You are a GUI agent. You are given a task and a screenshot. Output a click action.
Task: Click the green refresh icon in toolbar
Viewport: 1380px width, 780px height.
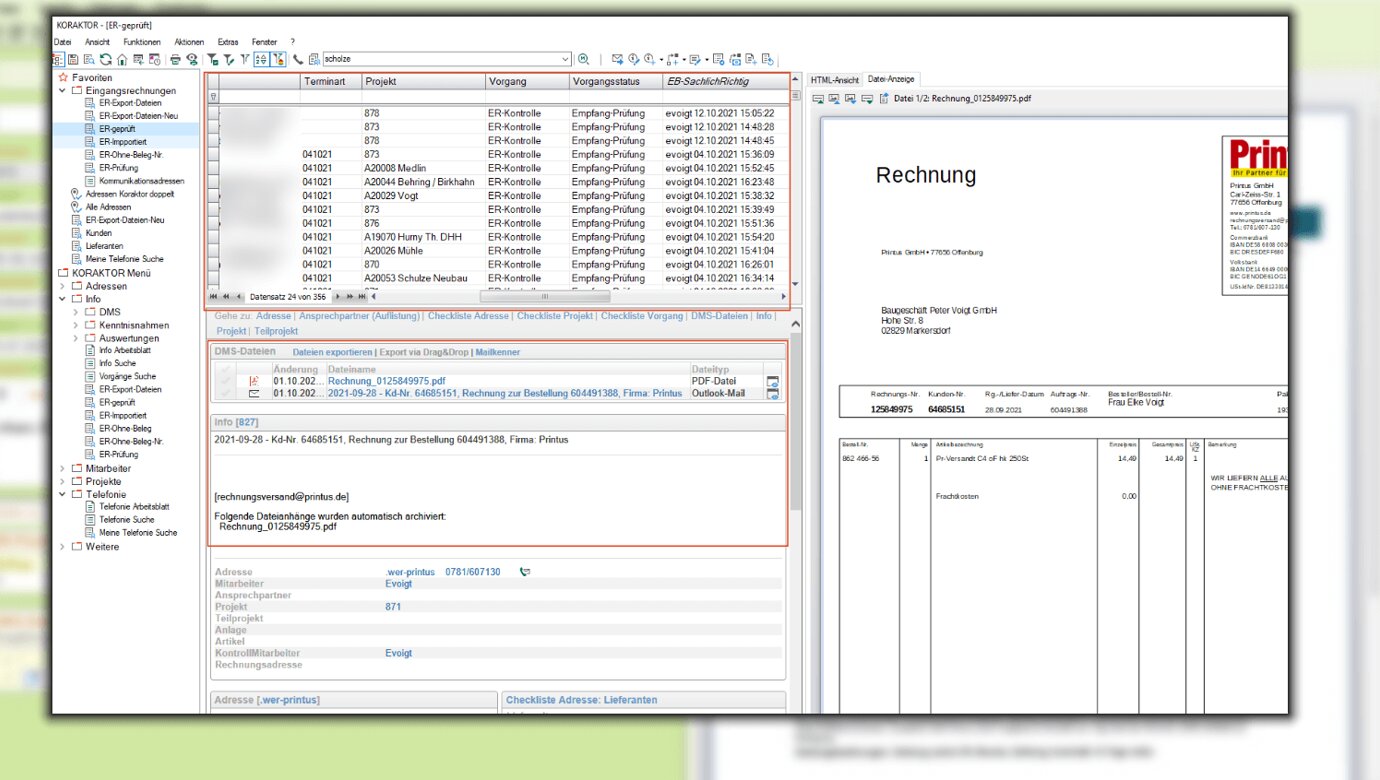click(106, 60)
